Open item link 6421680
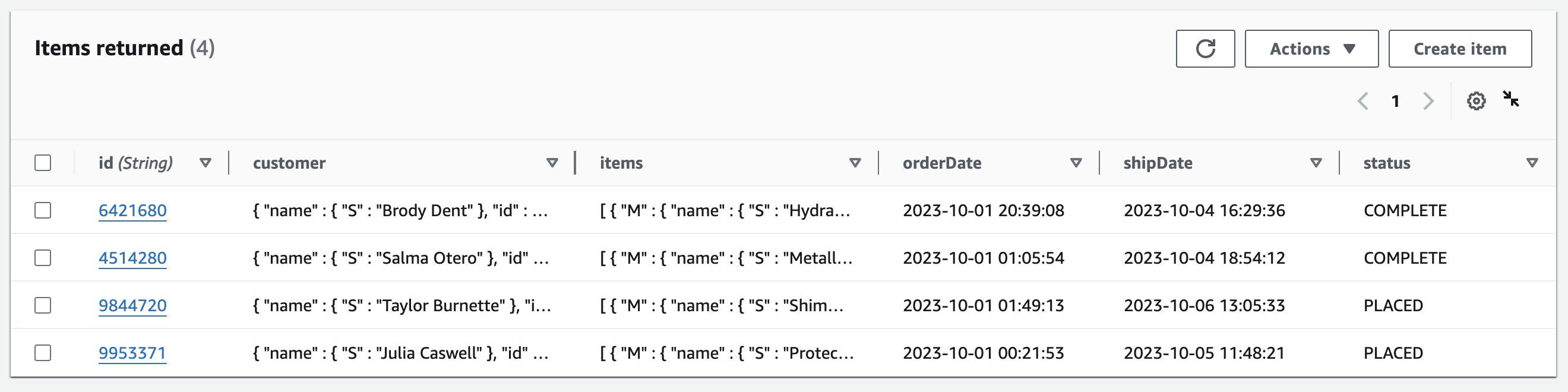 (132, 211)
